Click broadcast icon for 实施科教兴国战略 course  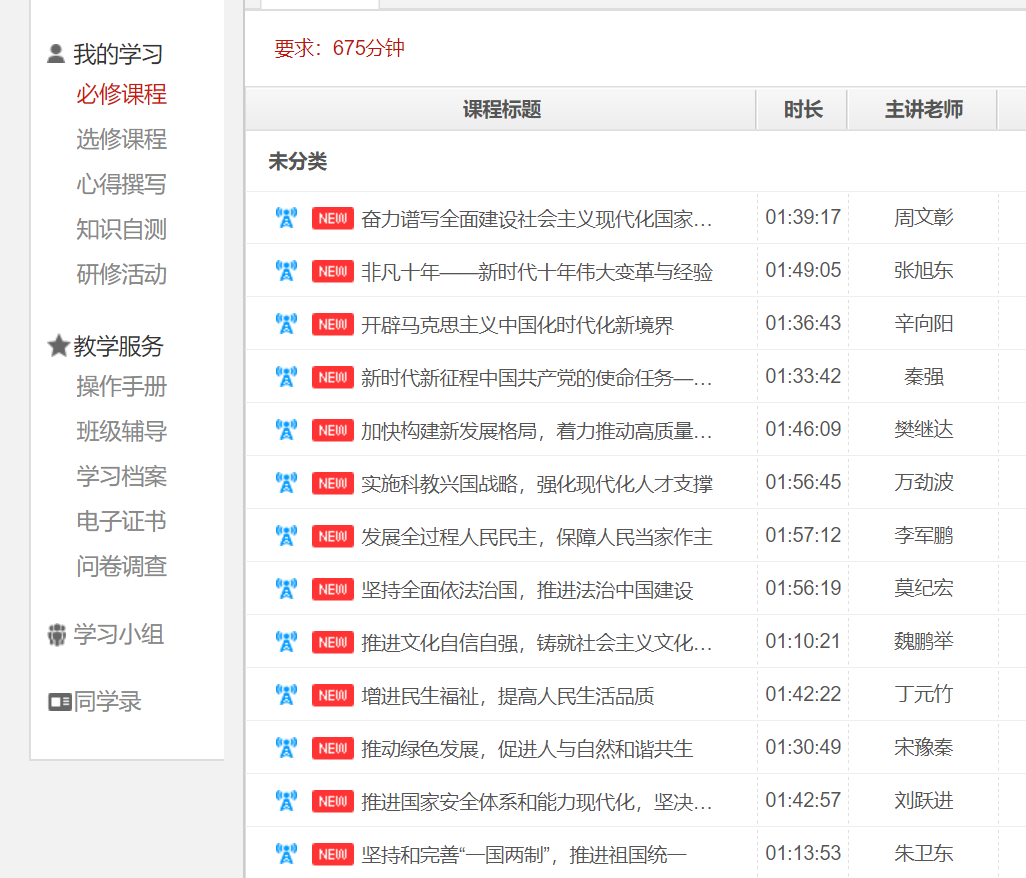point(286,483)
